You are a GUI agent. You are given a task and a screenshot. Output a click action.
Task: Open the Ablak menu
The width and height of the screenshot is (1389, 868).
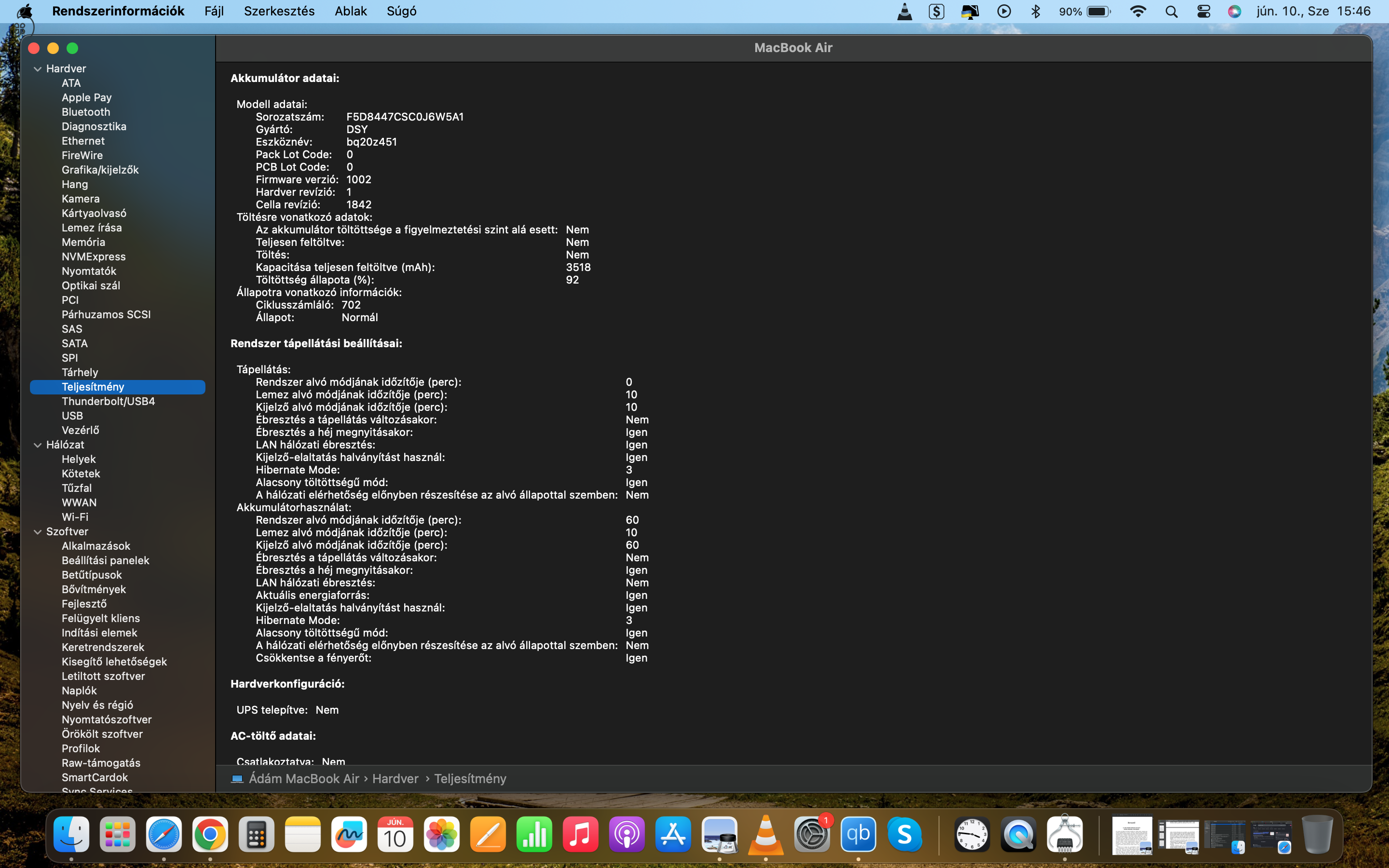(351, 12)
